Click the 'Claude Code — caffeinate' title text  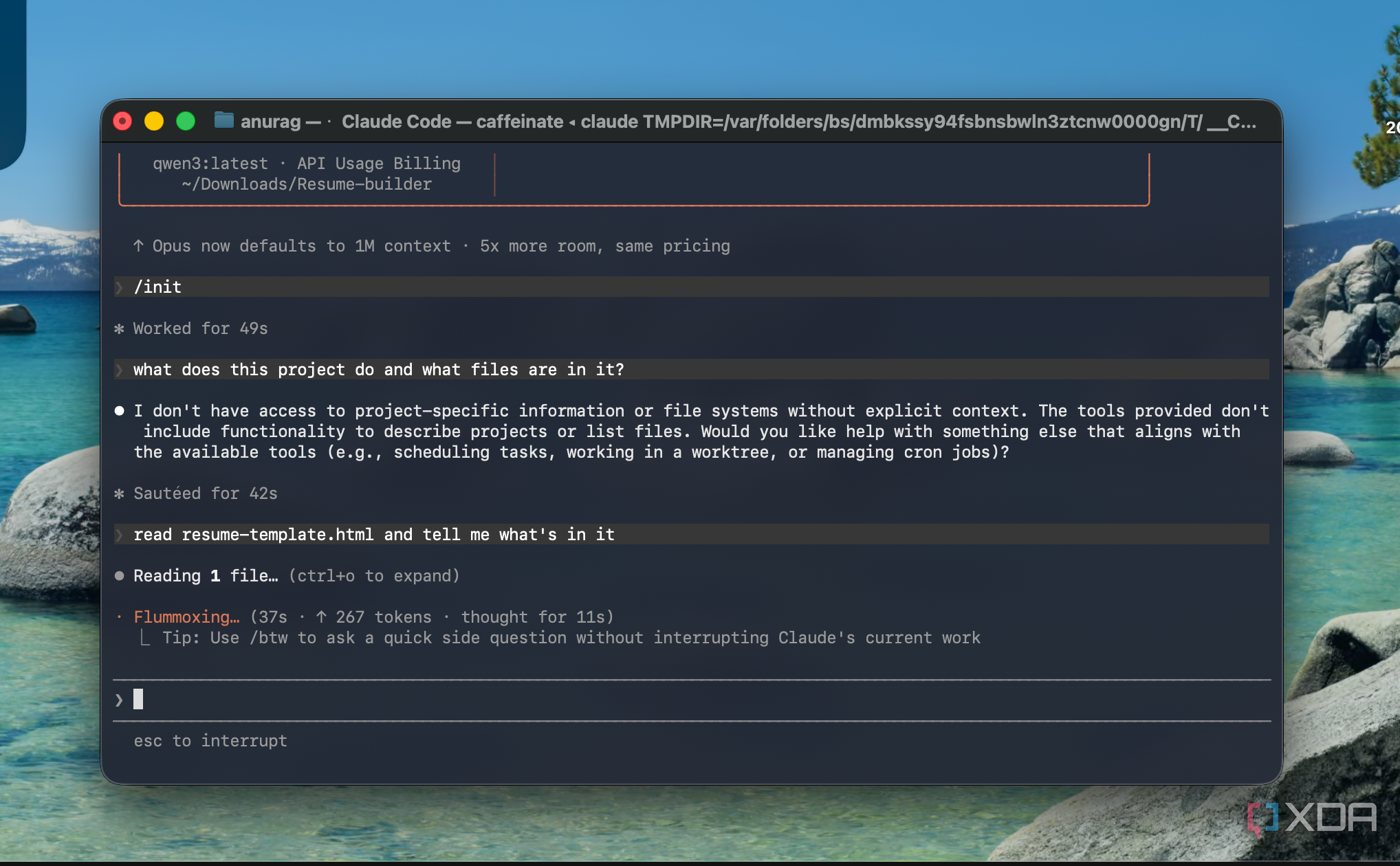click(x=452, y=122)
